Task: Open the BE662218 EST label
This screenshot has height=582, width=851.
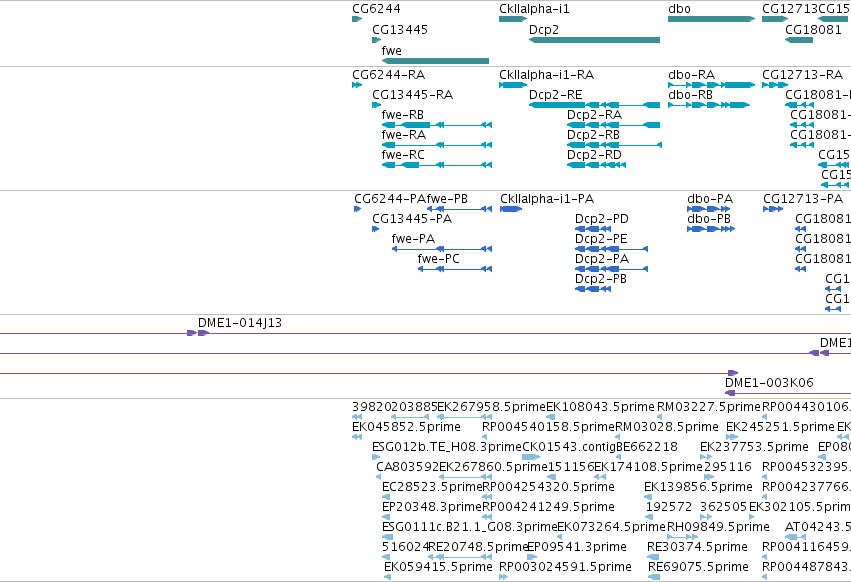Action: pos(647,447)
